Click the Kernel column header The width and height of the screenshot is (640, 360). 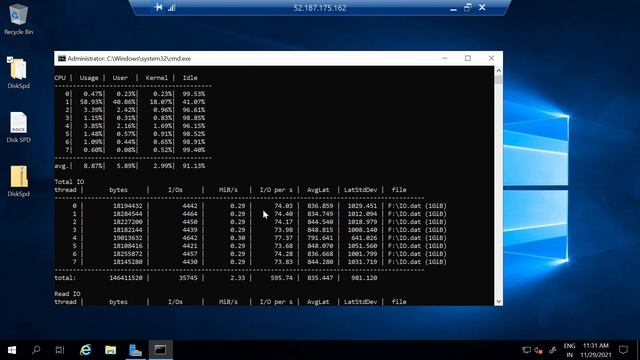pyautogui.click(x=157, y=78)
